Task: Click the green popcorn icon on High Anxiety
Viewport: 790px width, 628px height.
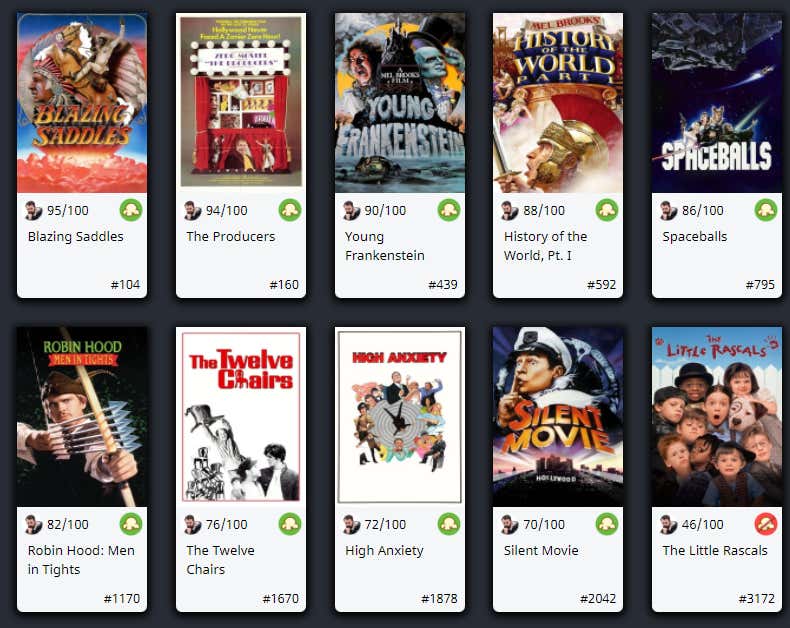Action: pyautogui.click(x=448, y=524)
